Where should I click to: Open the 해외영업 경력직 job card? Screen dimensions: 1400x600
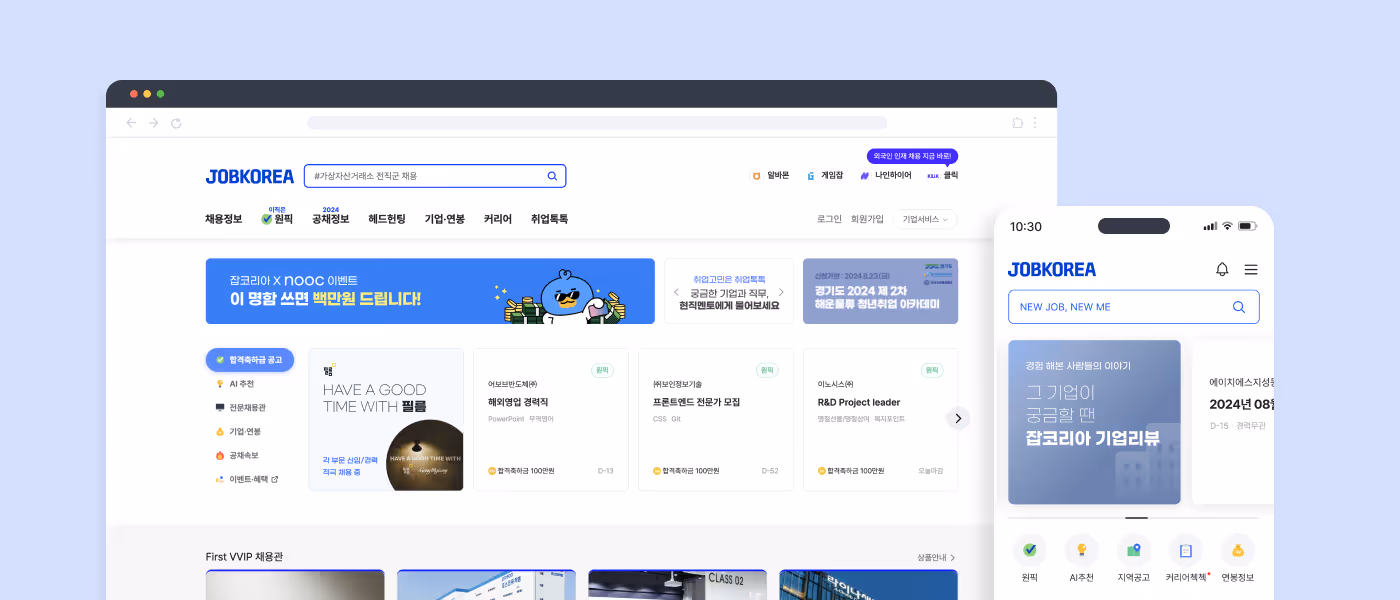coord(551,420)
